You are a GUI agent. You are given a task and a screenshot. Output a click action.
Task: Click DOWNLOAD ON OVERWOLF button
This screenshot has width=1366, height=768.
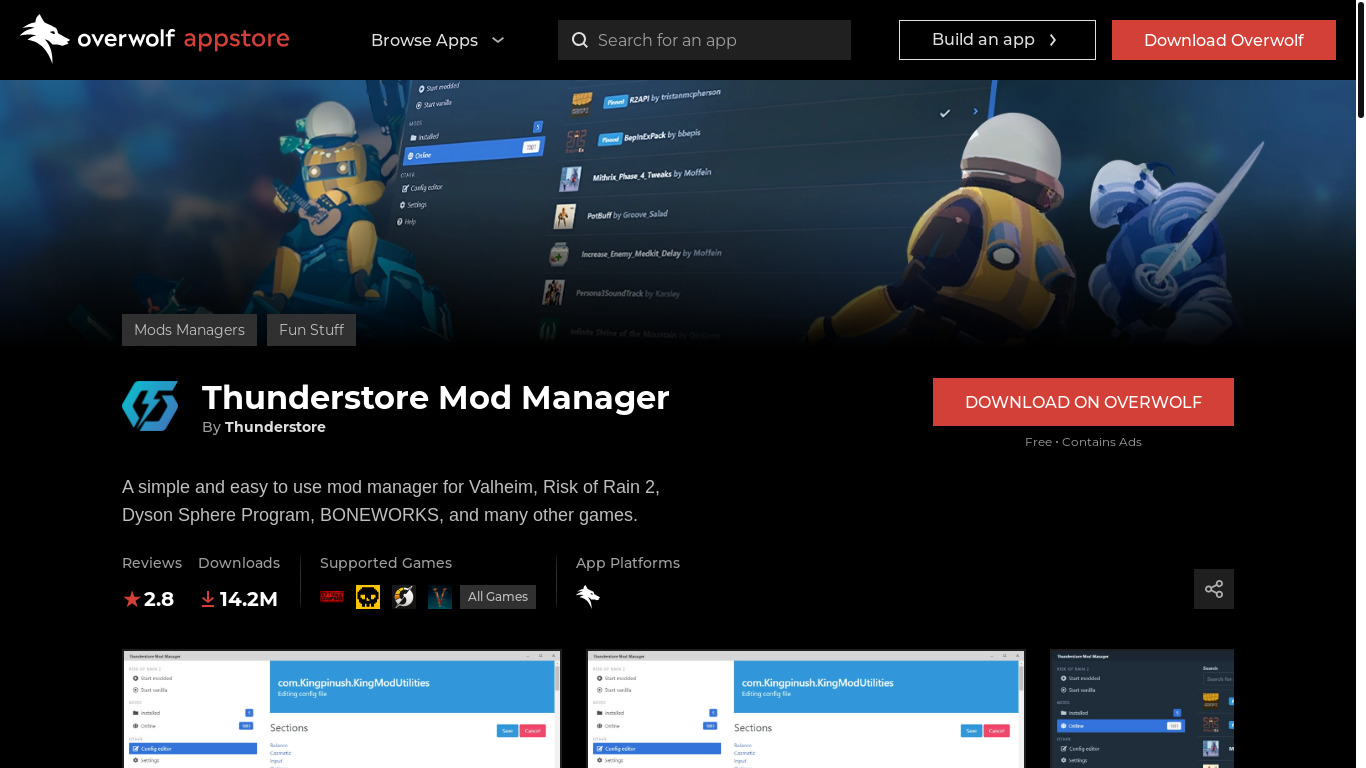pos(1083,402)
